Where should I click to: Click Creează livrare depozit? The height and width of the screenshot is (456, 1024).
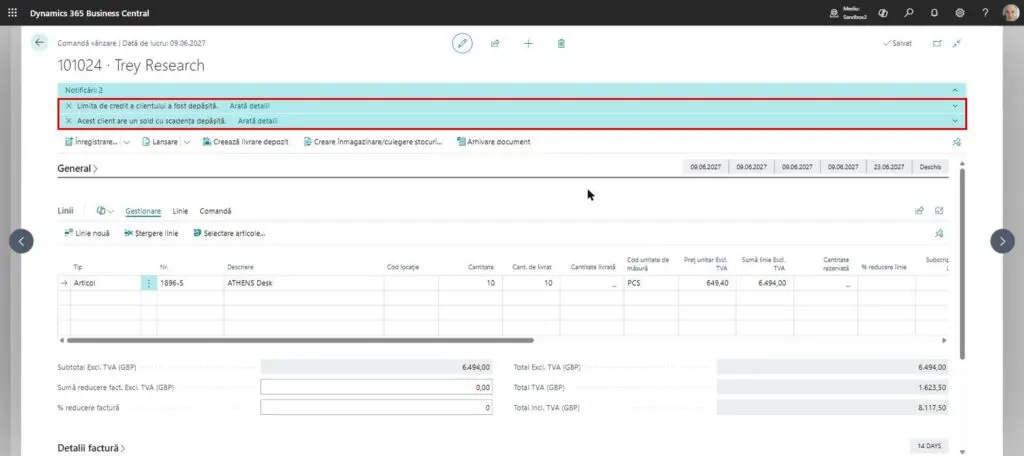246,142
